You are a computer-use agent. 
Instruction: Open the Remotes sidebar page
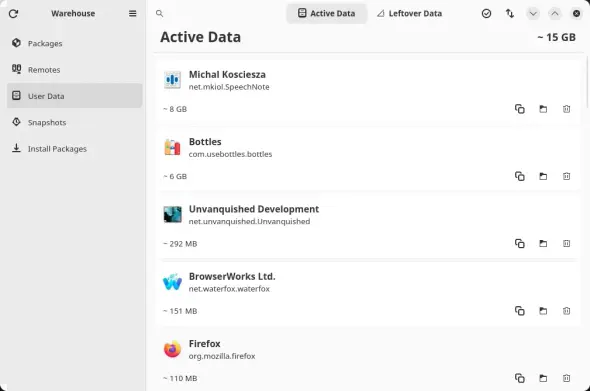pyautogui.click(x=75, y=70)
